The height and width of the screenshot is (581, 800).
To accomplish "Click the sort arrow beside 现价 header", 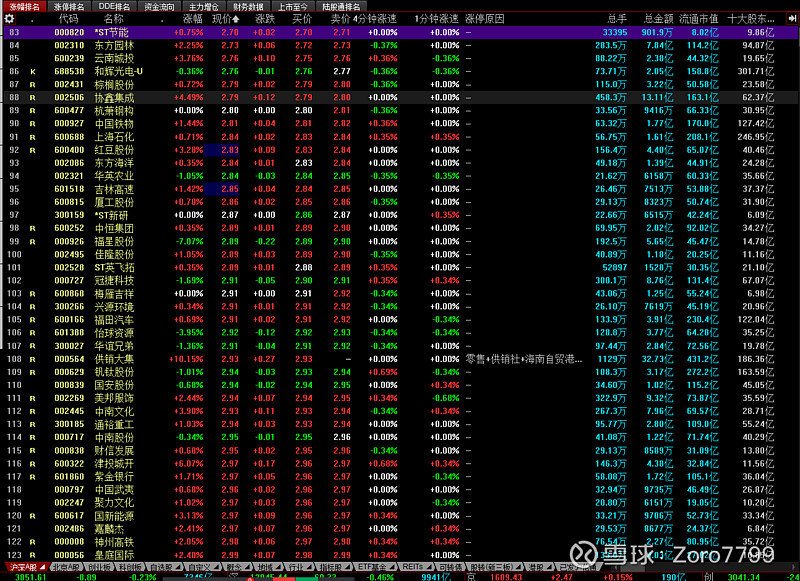I will tap(236, 19).
